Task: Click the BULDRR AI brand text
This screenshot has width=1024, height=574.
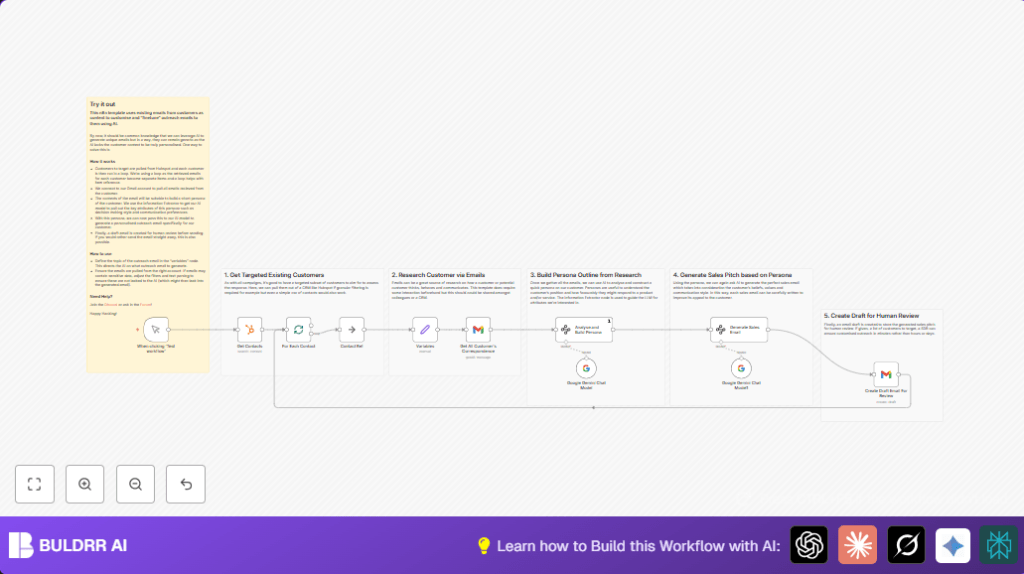Action: [83, 545]
